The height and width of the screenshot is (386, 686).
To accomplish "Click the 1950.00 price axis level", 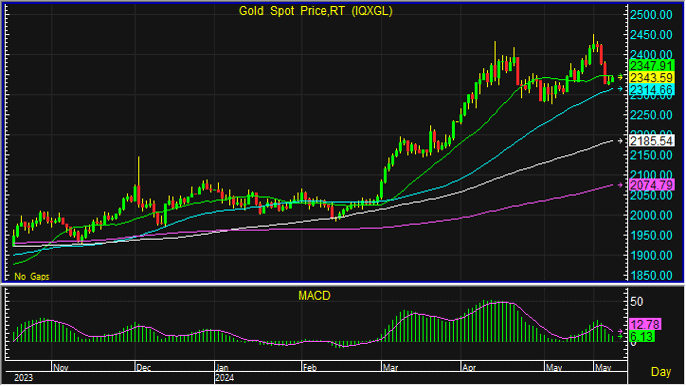I will (x=651, y=235).
